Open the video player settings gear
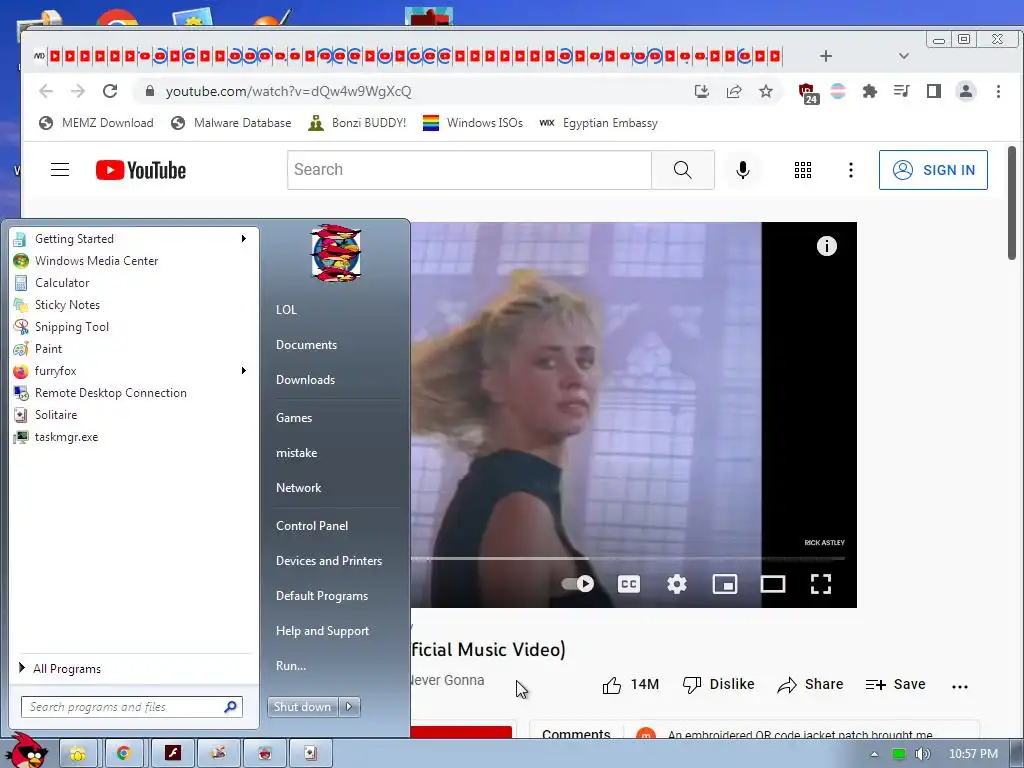1024x768 pixels. [x=677, y=584]
